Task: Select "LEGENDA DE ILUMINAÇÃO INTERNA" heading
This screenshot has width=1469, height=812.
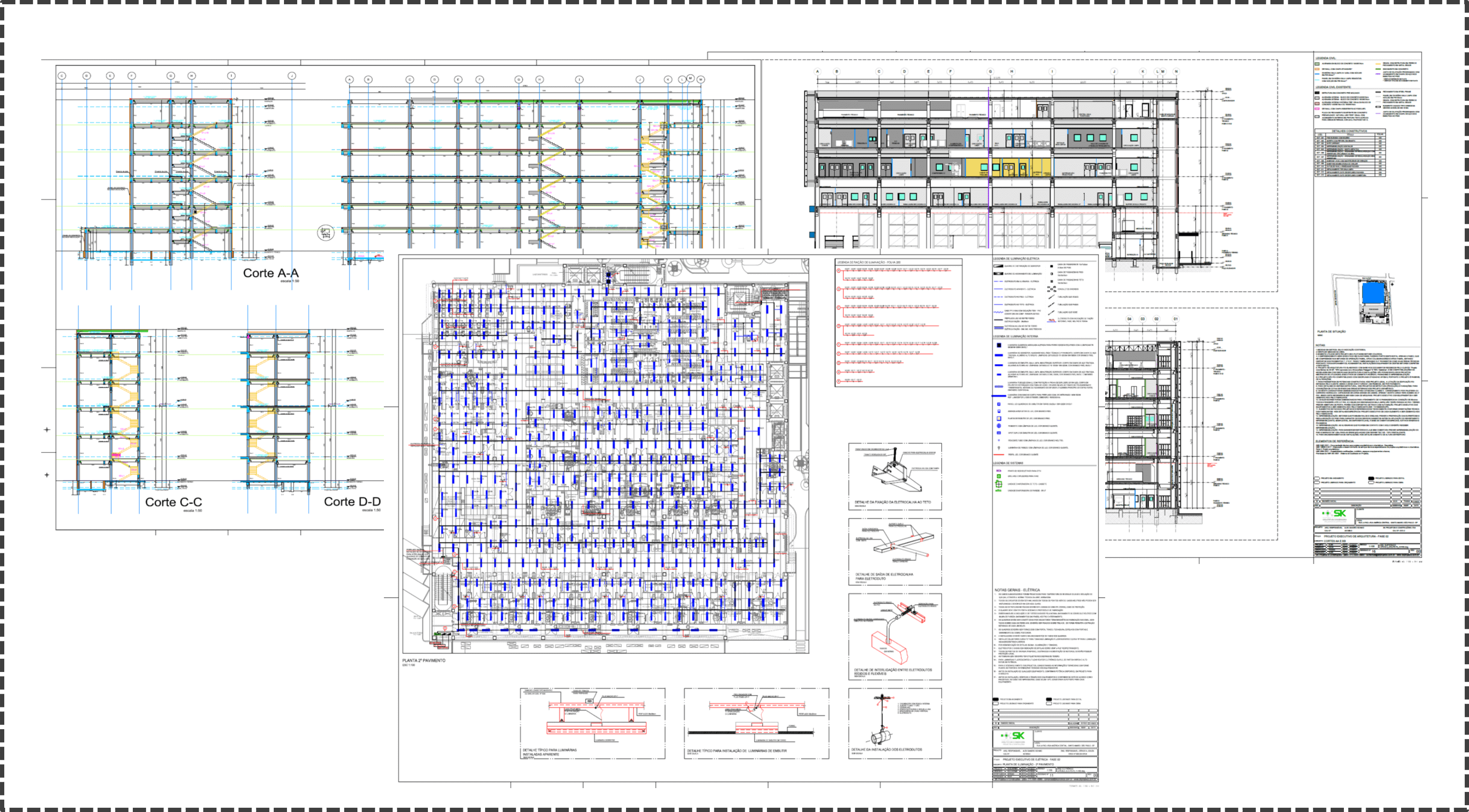Action: pyautogui.click(x=1015, y=336)
